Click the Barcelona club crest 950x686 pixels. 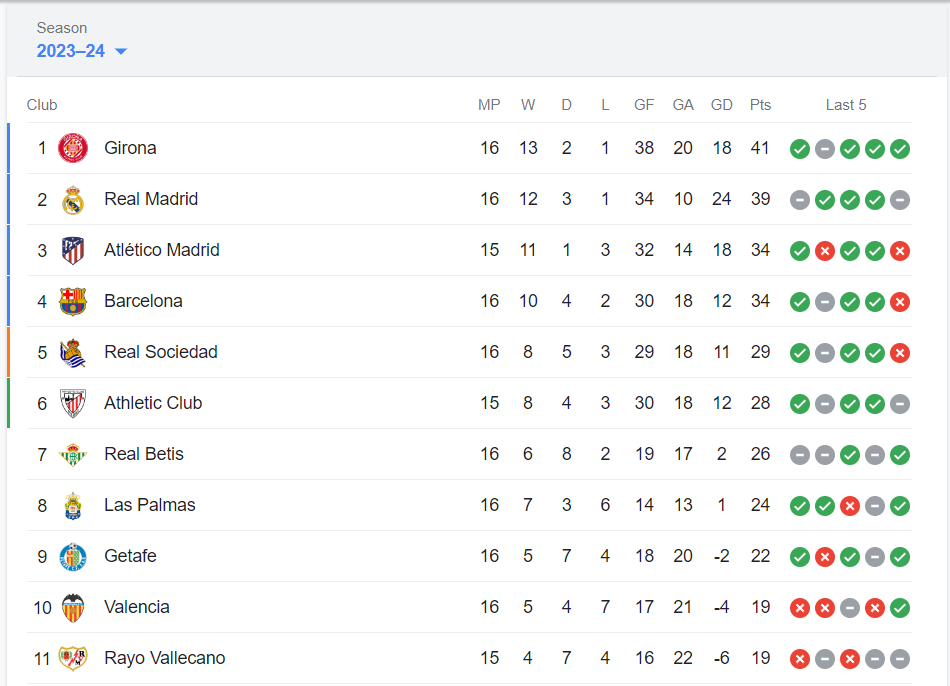pyautogui.click(x=73, y=301)
